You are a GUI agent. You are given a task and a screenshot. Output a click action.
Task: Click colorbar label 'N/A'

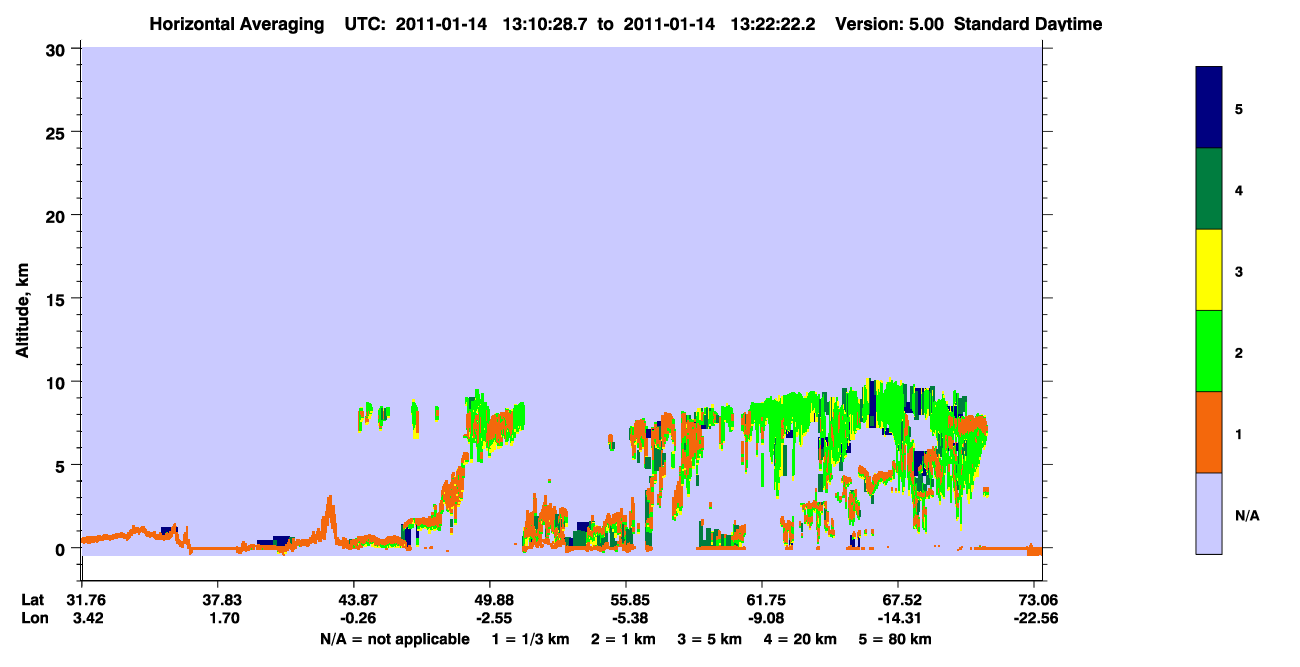tap(1247, 515)
